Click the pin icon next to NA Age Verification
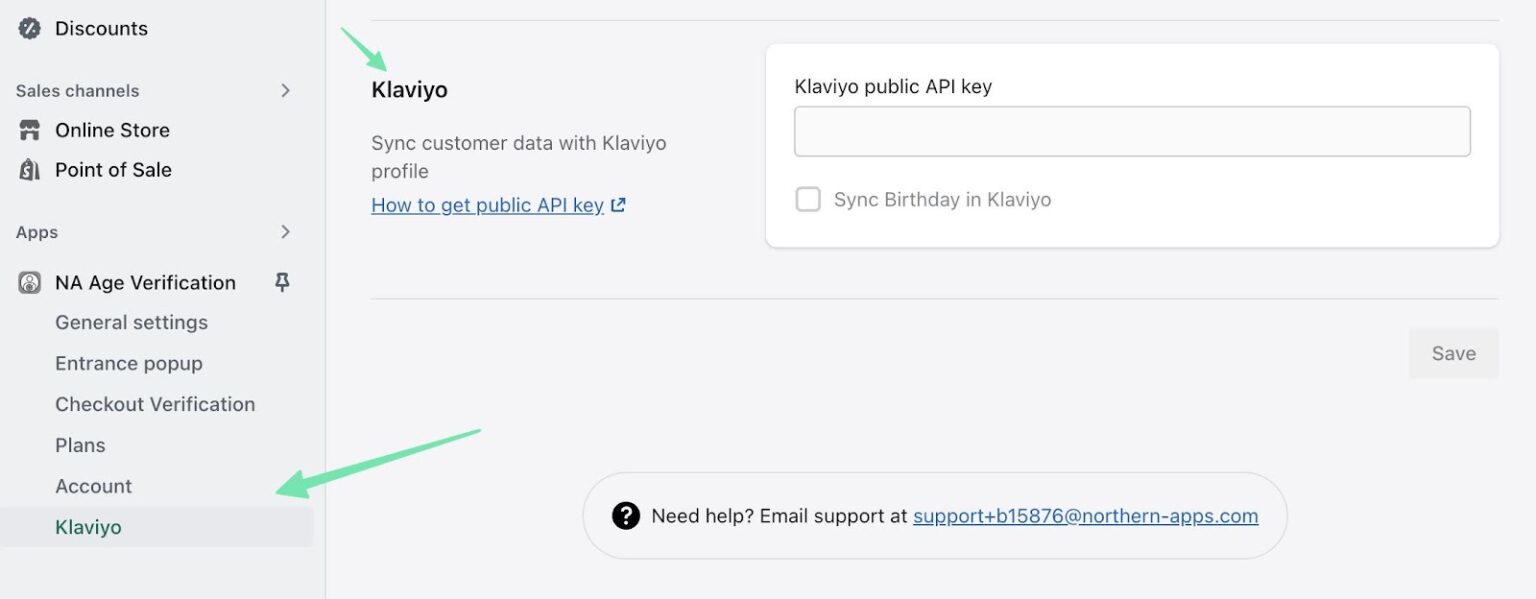The width and height of the screenshot is (1536, 599). click(x=281, y=282)
